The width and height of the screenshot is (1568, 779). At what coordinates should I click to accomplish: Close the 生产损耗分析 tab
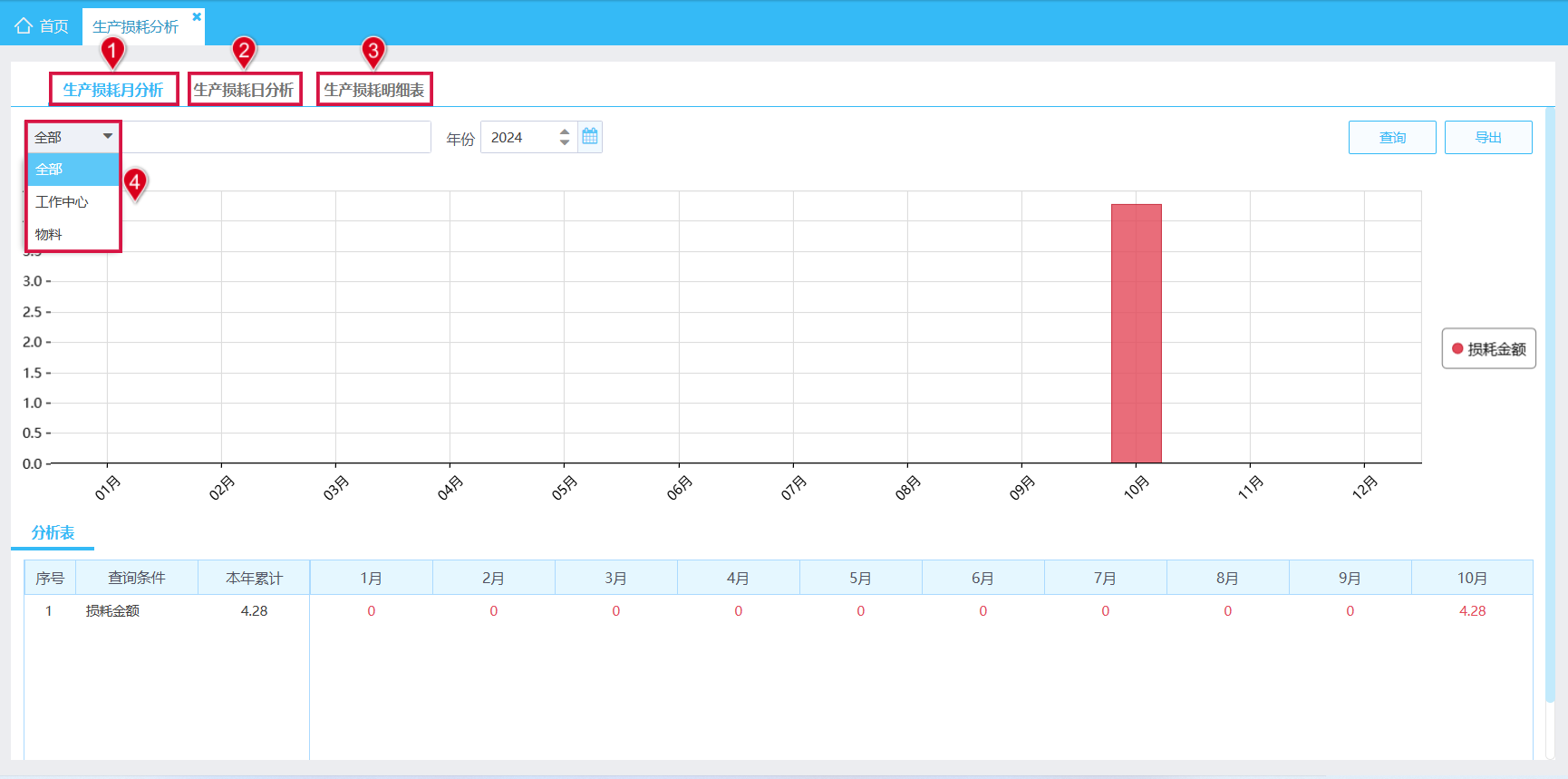click(197, 16)
